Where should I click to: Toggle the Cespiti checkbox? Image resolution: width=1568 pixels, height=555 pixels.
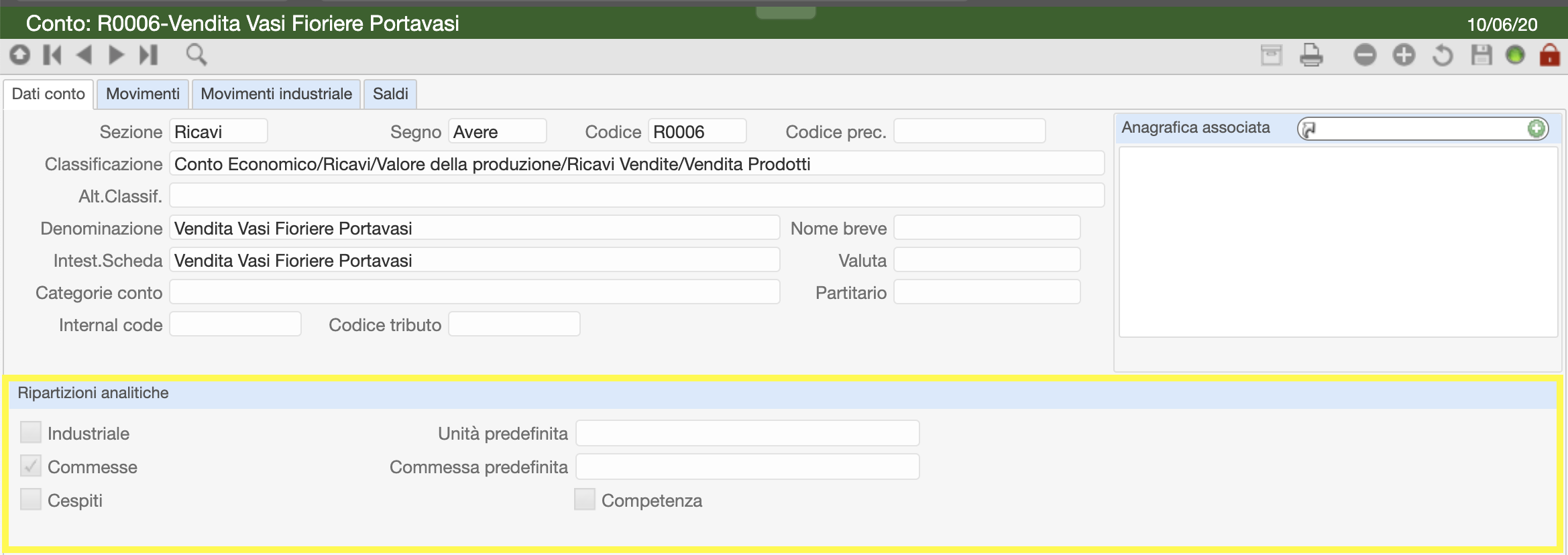pyautogui.click(x=31, y=499)
